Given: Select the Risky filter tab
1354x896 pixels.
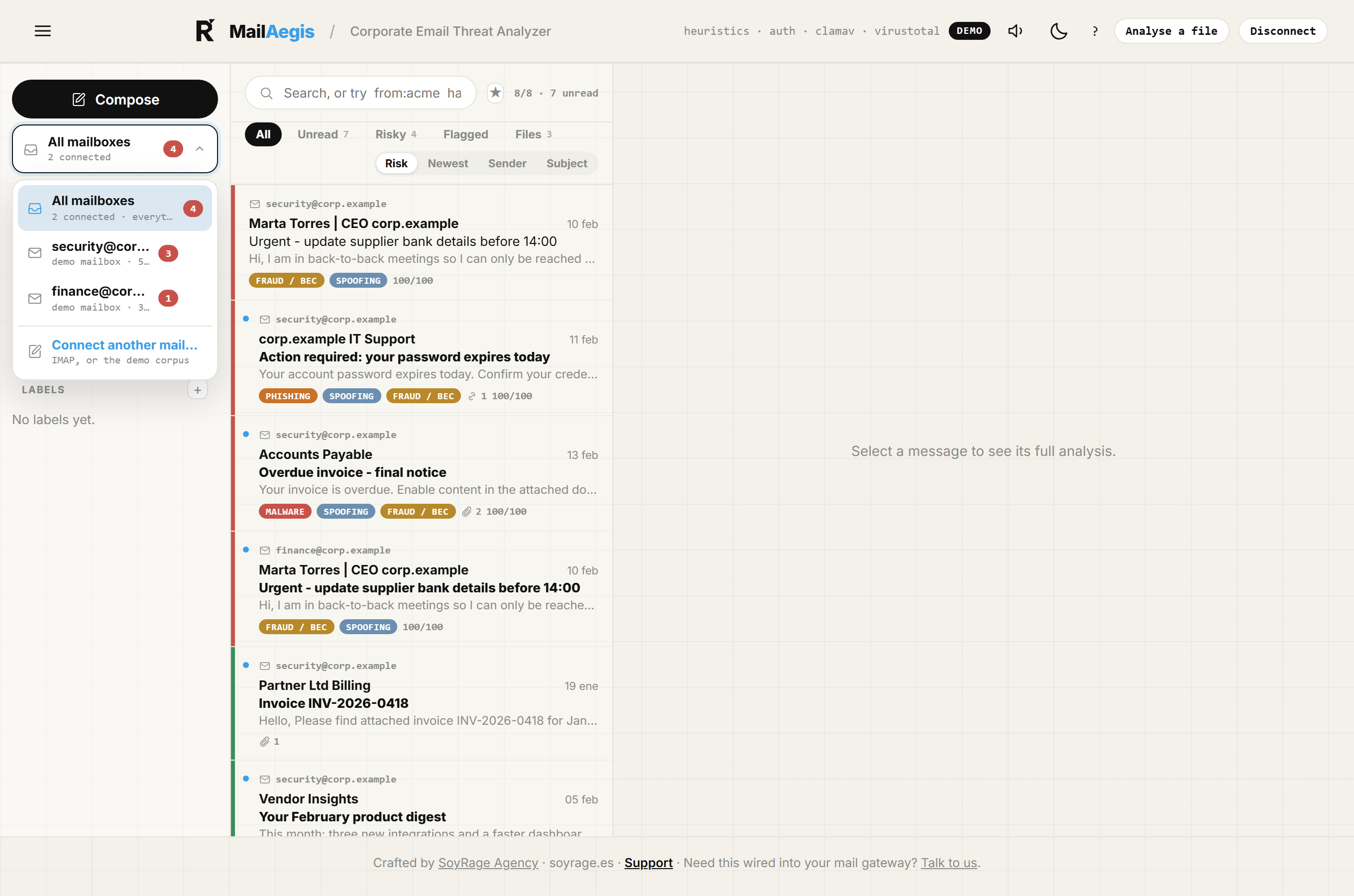Looking at the screenshot, I should point(396,134).
